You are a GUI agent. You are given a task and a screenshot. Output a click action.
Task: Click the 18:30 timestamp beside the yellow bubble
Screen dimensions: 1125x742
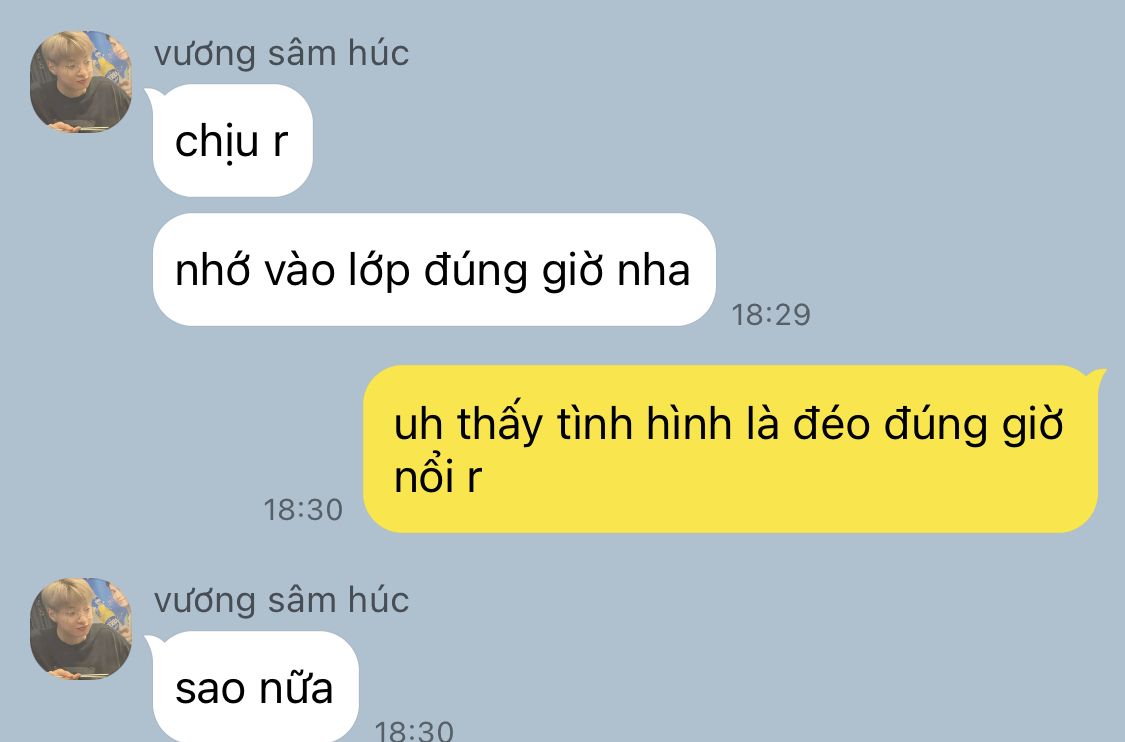303,510
